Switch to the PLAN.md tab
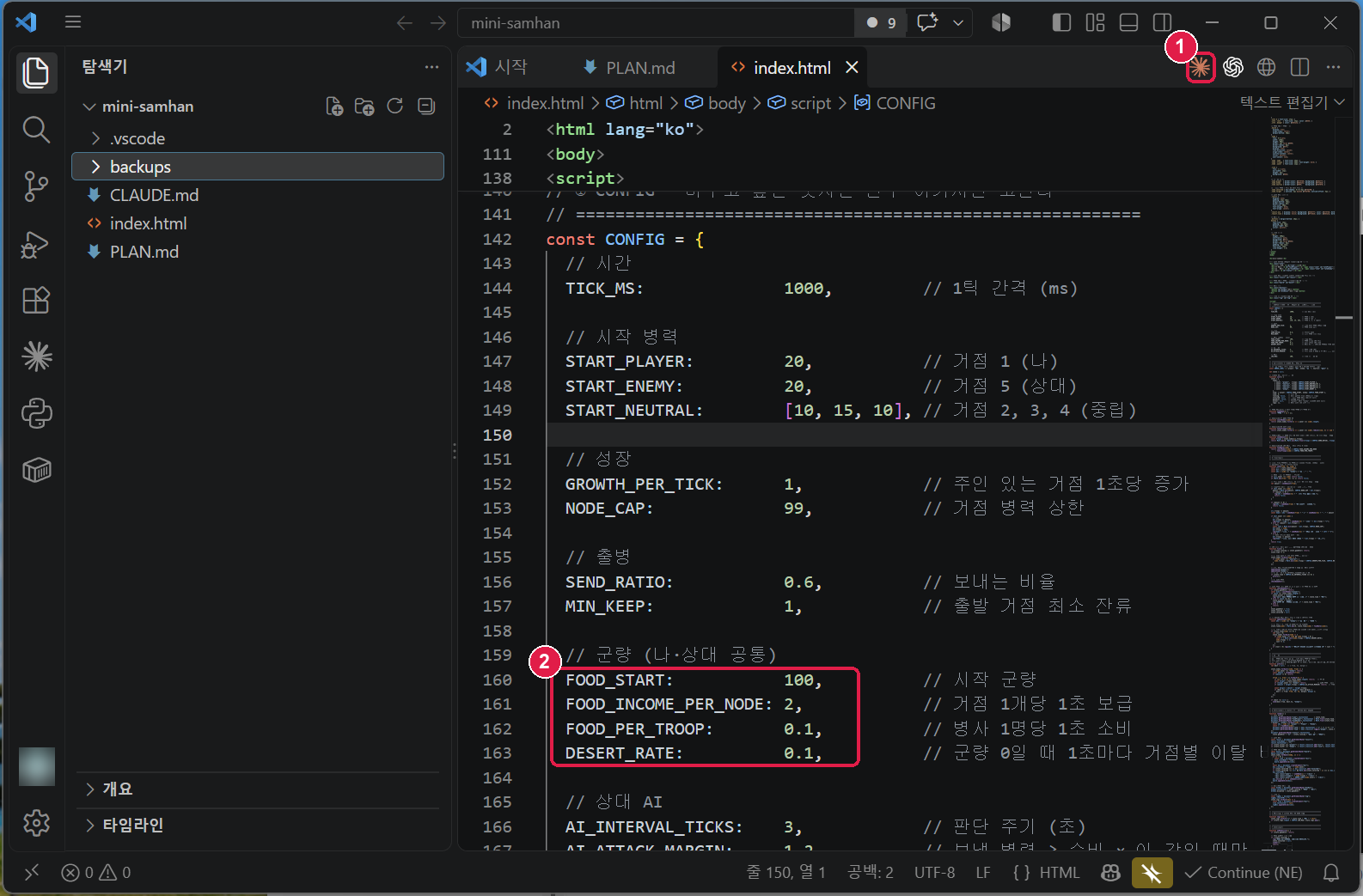 [630, 67]
